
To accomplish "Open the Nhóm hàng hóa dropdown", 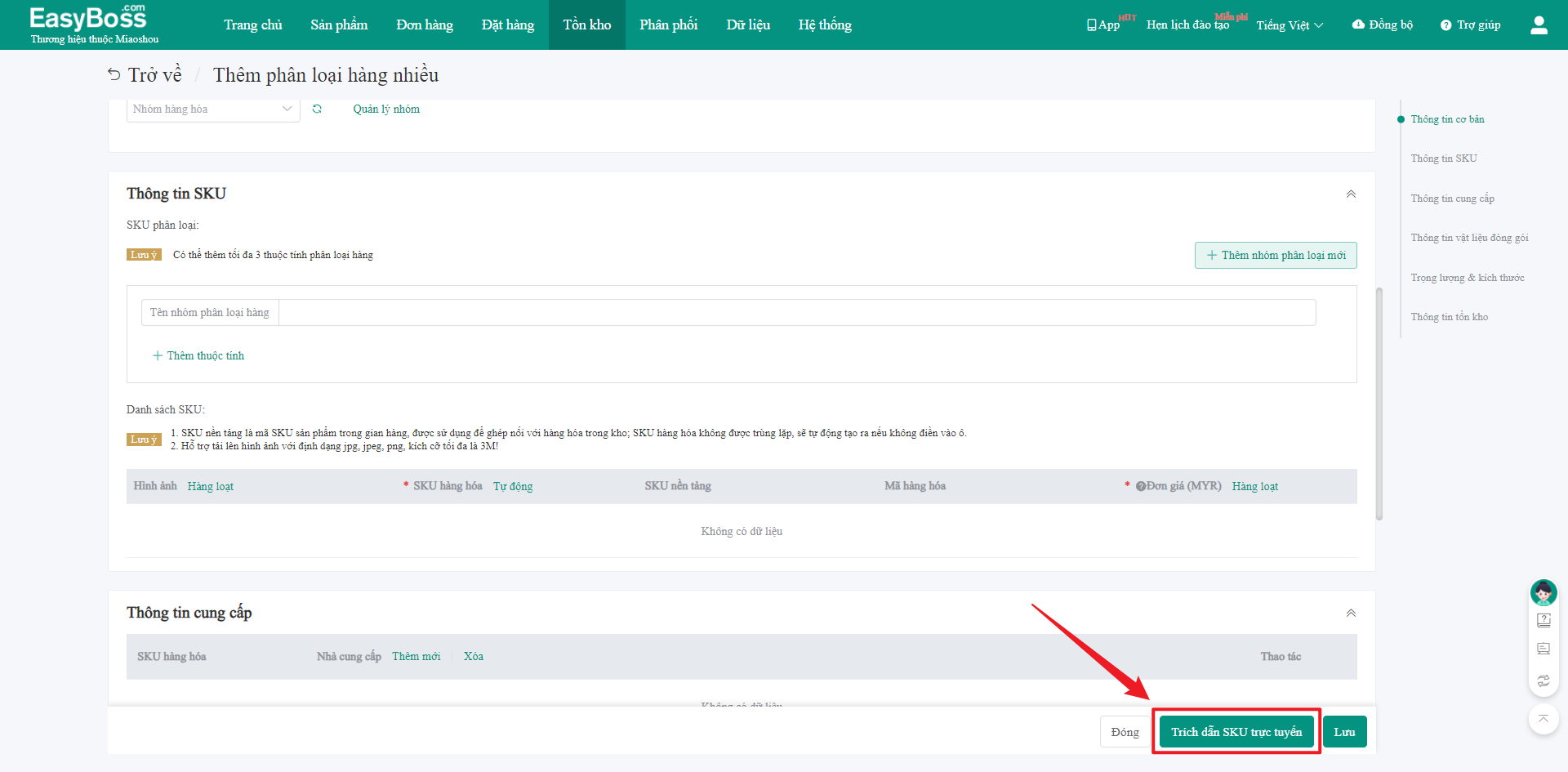I will point(213,109).
